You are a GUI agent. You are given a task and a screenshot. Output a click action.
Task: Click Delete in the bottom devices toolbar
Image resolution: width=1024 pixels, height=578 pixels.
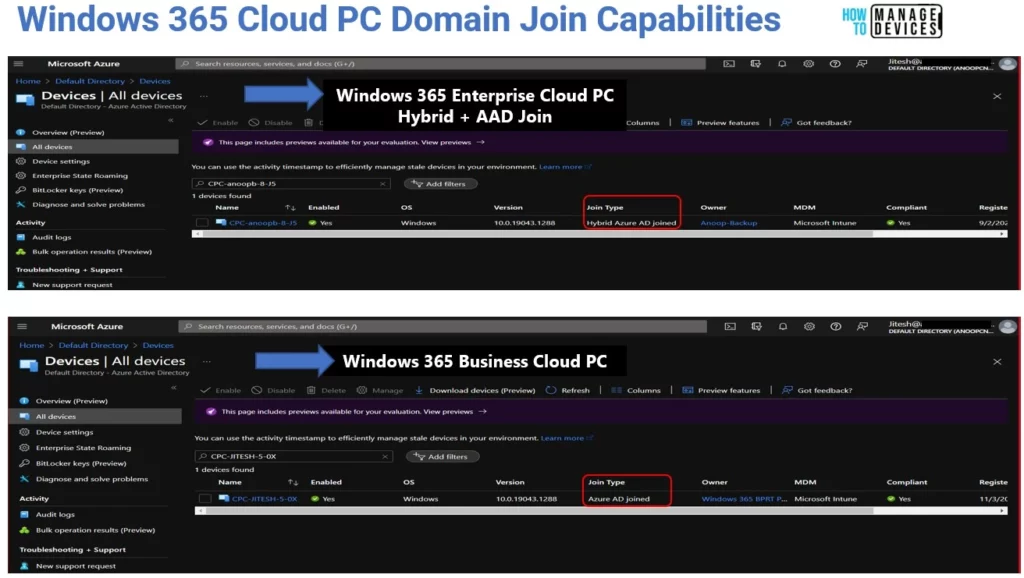click(327, 391)
